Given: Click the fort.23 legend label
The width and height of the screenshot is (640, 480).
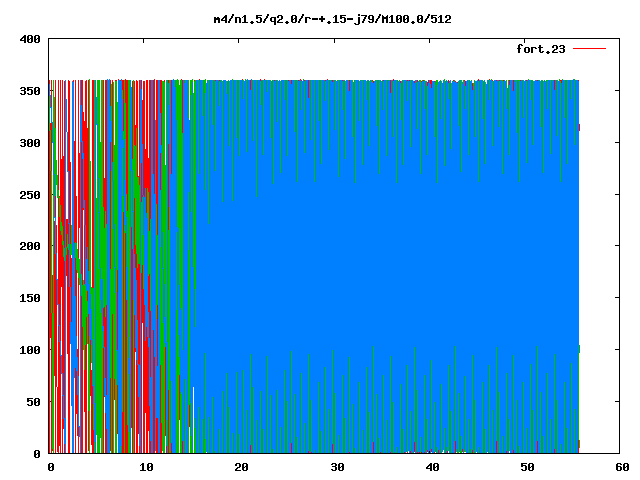Looking at the screenshot, I should coord(541,49).
